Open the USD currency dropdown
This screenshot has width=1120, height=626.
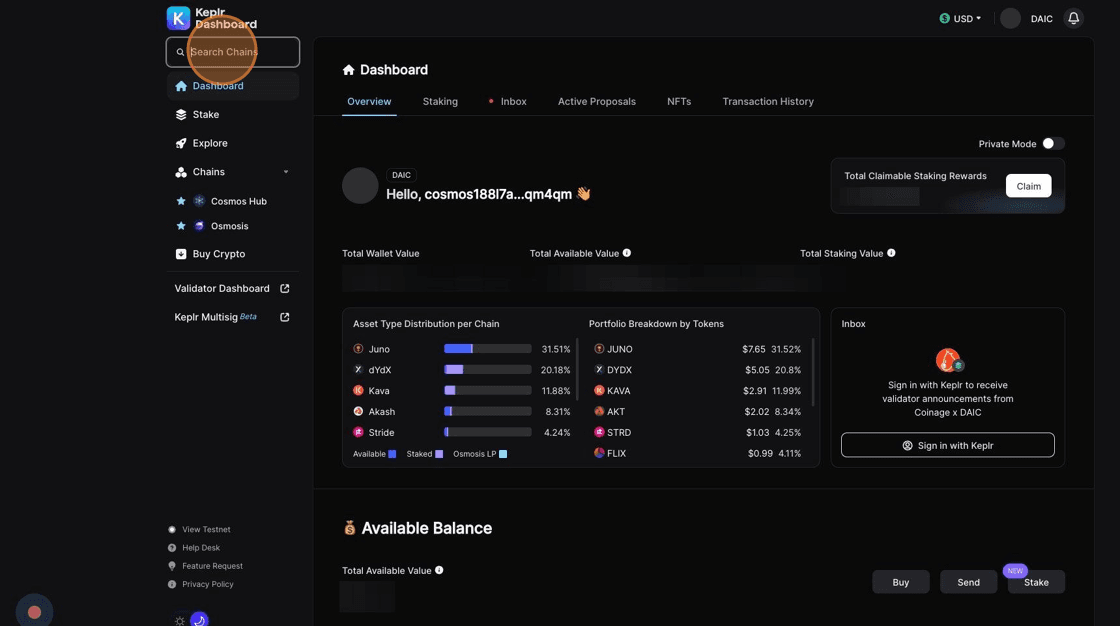click(960, 18)
